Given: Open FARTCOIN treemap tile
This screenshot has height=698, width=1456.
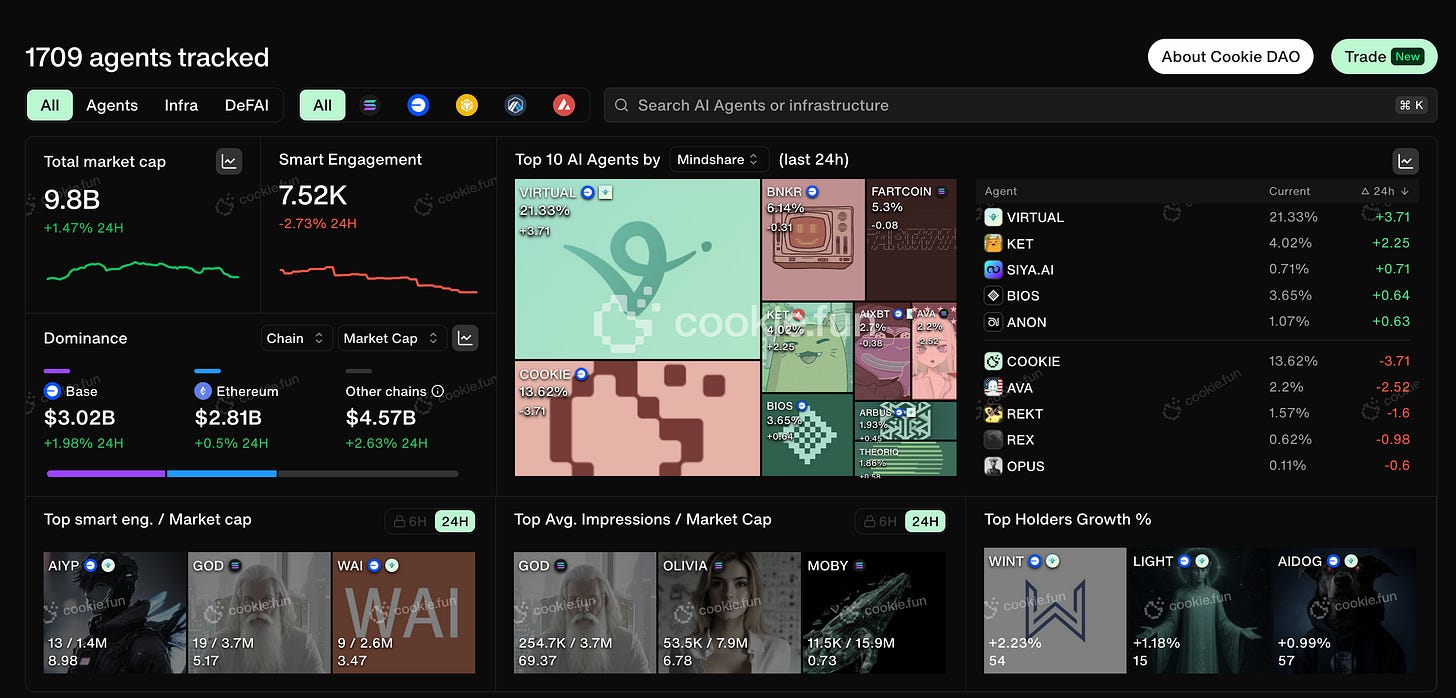Looking at the screenshot, I should tap(911, 240).
